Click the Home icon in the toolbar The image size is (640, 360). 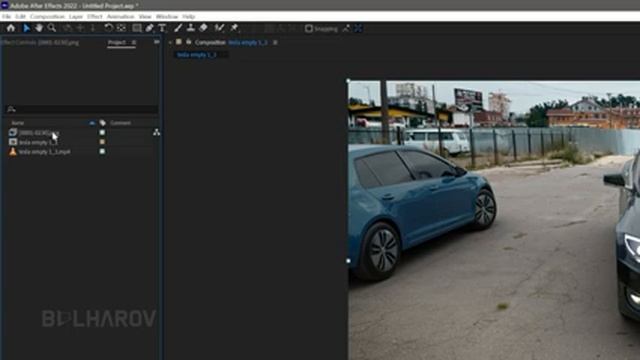(x=11, y=28)
